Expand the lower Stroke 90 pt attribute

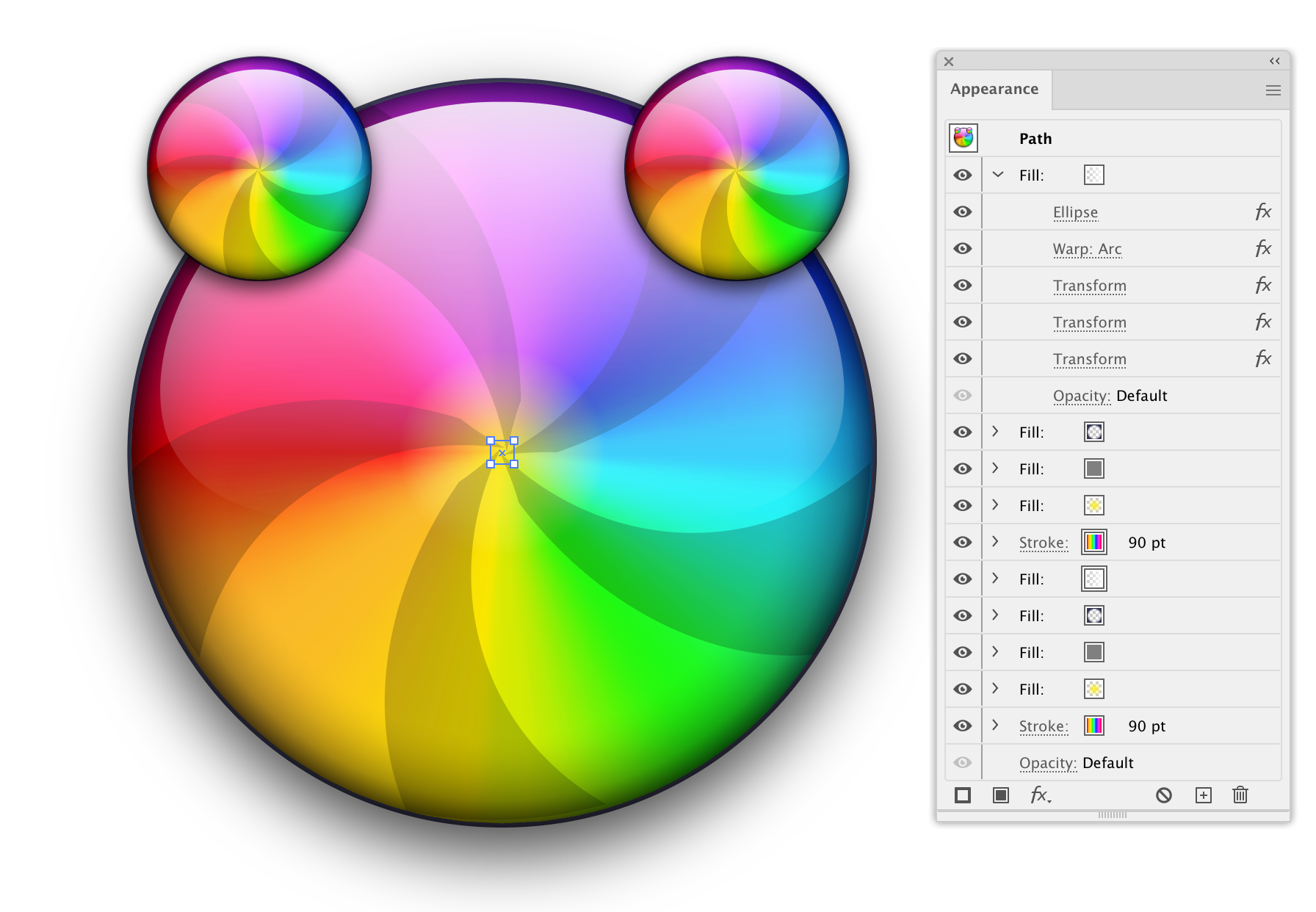click(996, 725)
